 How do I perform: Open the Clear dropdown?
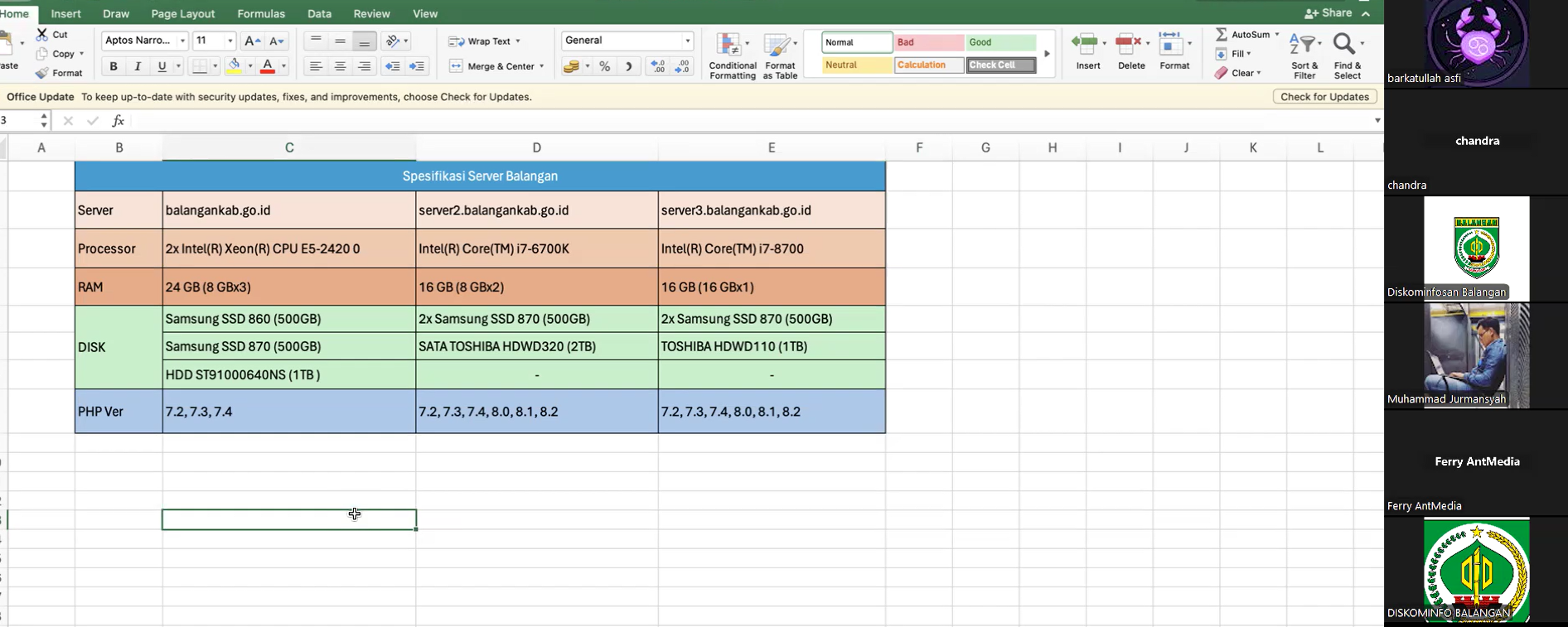pos(1238,73)
